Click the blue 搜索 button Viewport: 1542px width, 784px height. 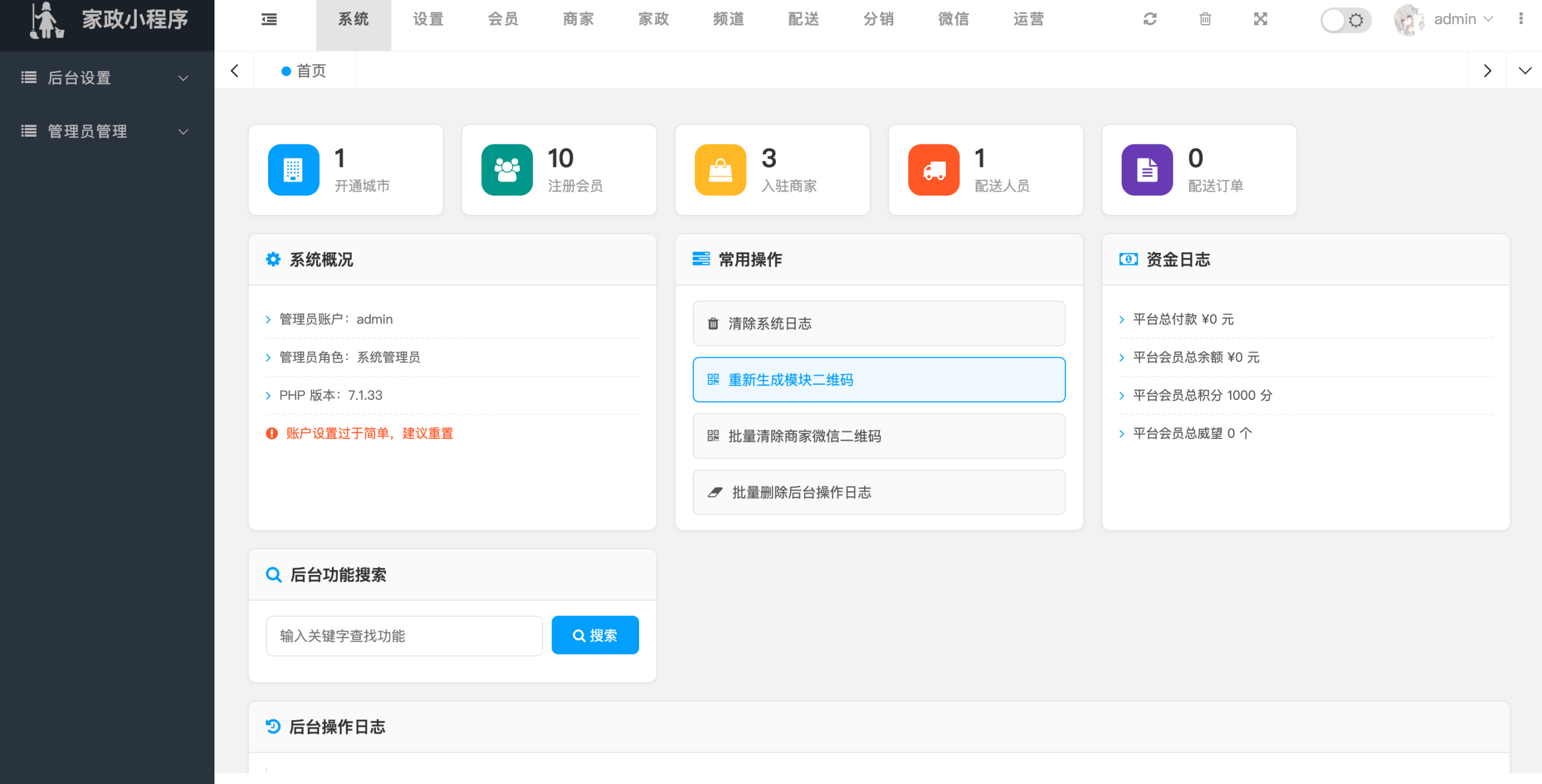(595, 635)
